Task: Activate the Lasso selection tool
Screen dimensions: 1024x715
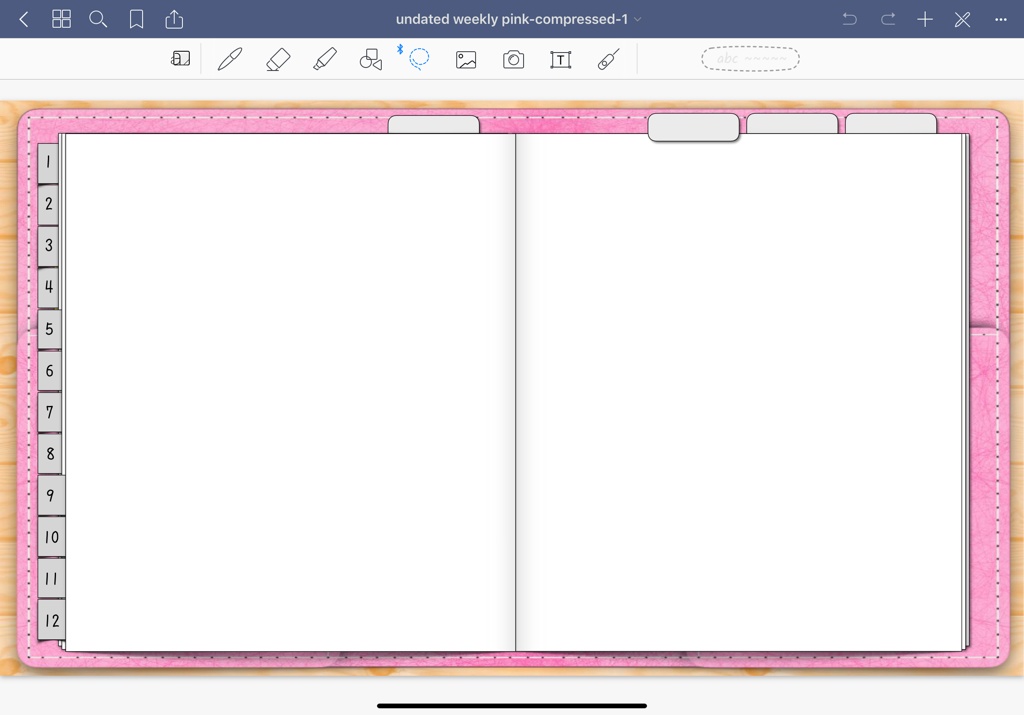Action: click(x=419, y=58)
